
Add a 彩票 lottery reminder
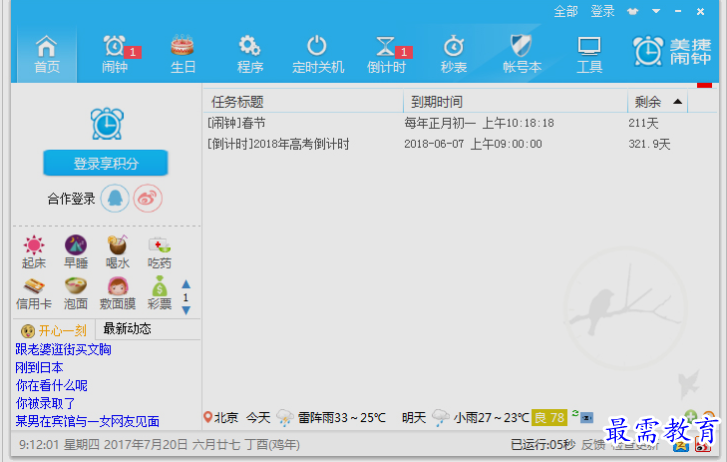click(159, 293)
